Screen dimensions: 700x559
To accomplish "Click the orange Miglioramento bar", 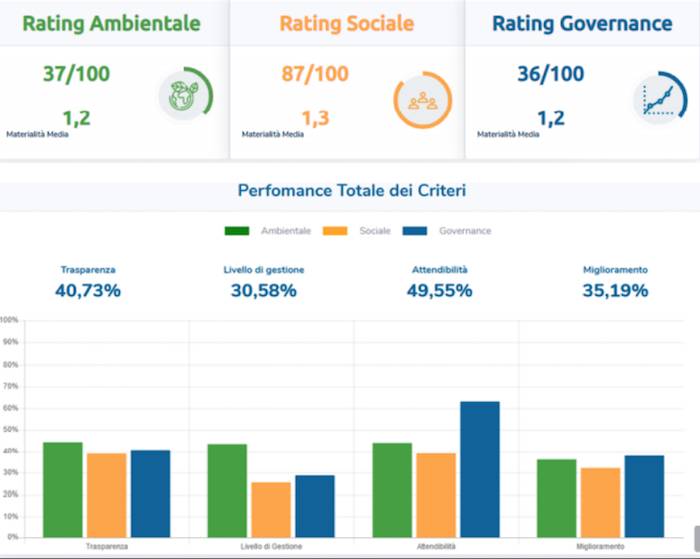I will pos(600,502).
